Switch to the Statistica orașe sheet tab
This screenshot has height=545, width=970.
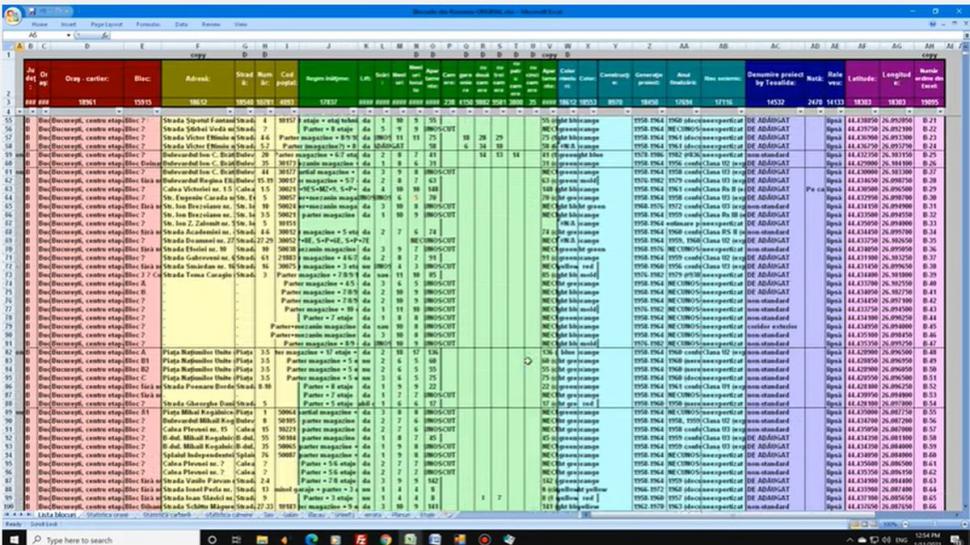click(x=107, y=515)
